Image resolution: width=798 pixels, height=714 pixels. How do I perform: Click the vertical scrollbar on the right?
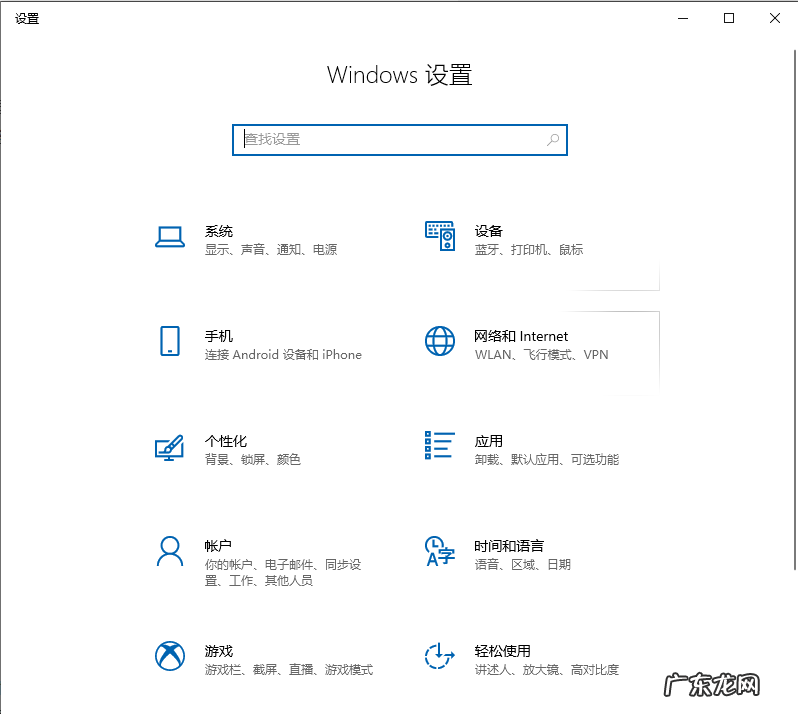coord(794,310)
